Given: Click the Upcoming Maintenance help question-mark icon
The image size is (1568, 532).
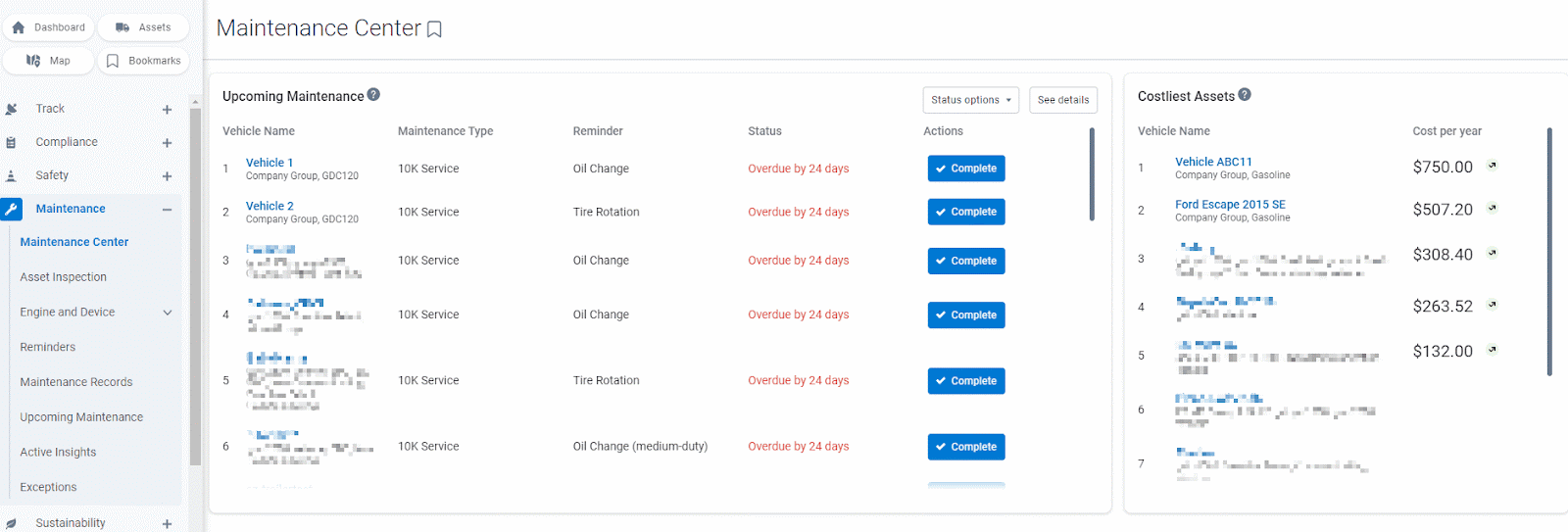Looking at the screenshot, I should [x=373, y=95].
